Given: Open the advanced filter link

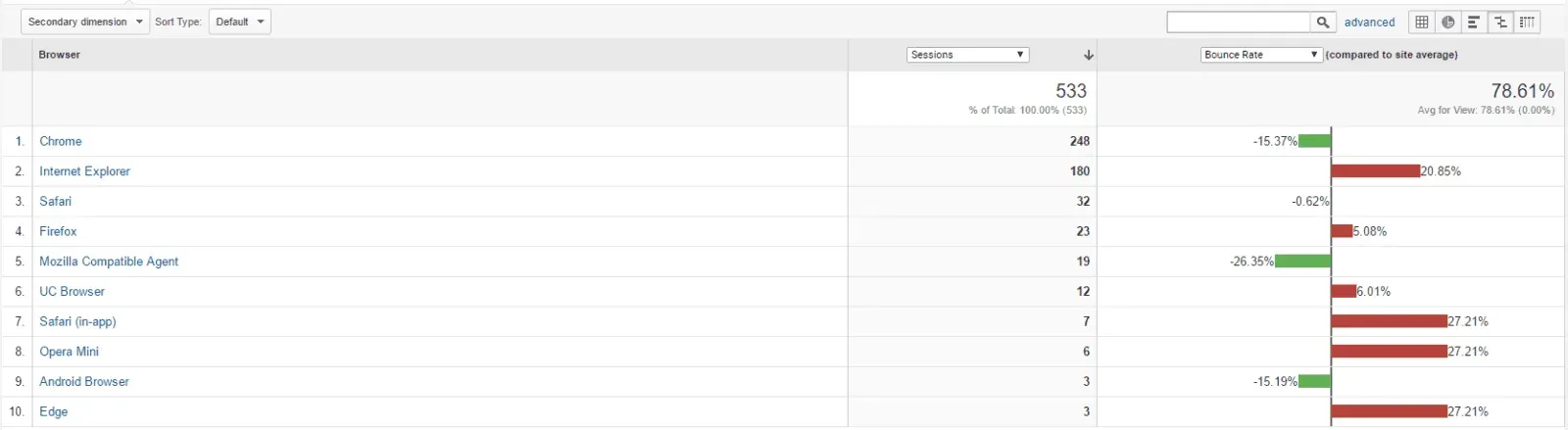Looking at the screenshot, I should point(1369,23).
